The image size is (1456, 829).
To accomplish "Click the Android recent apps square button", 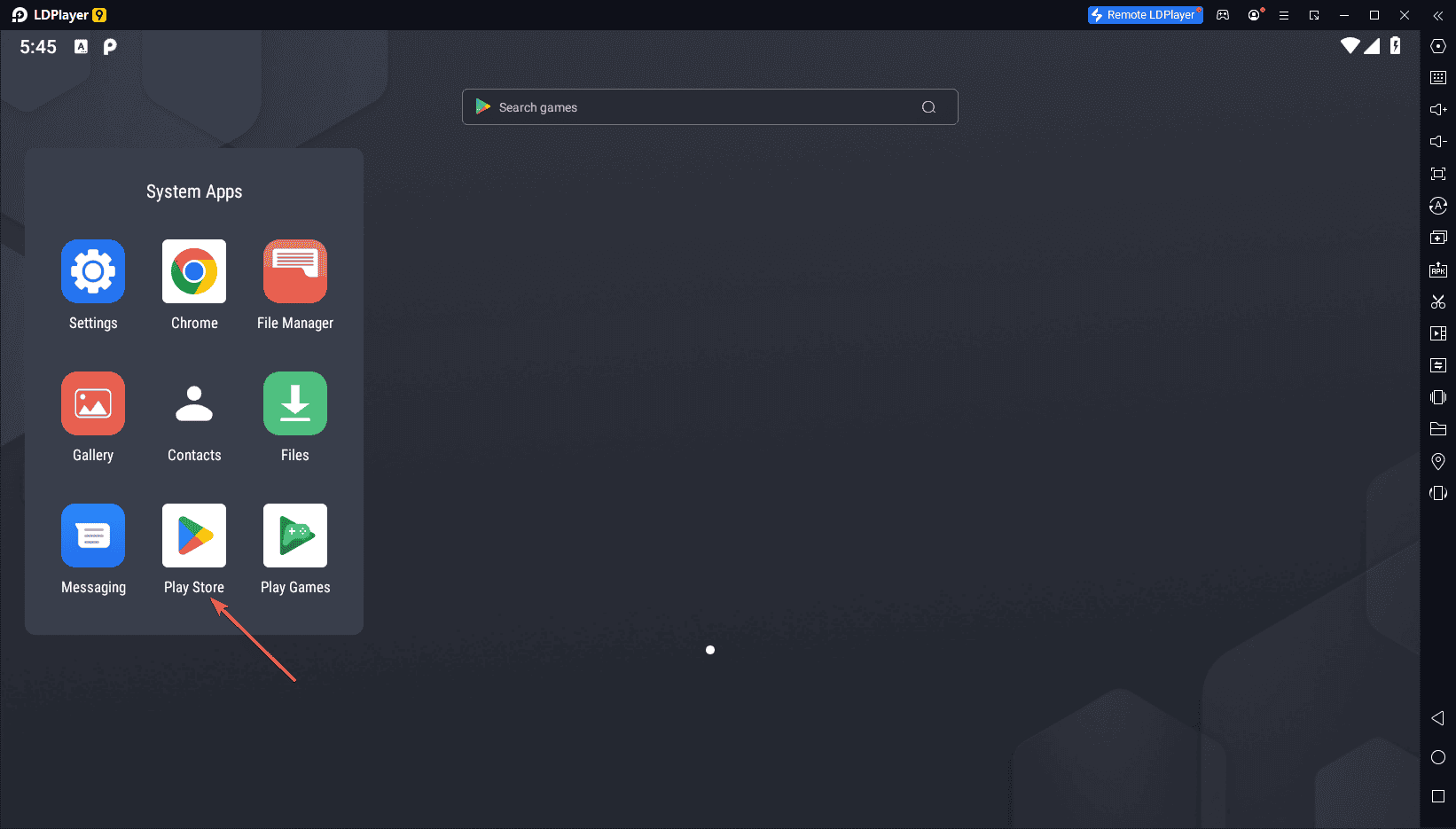I will [x=1438, y=796].
